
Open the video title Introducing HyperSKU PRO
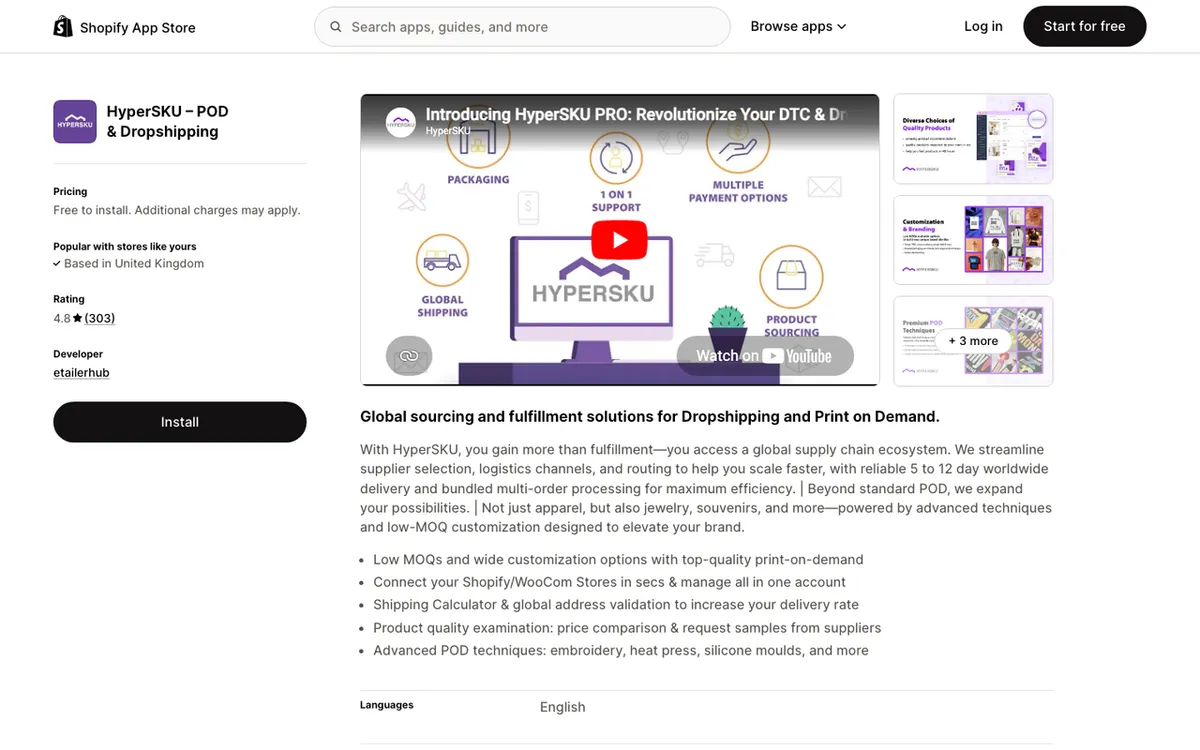point(636,114)
